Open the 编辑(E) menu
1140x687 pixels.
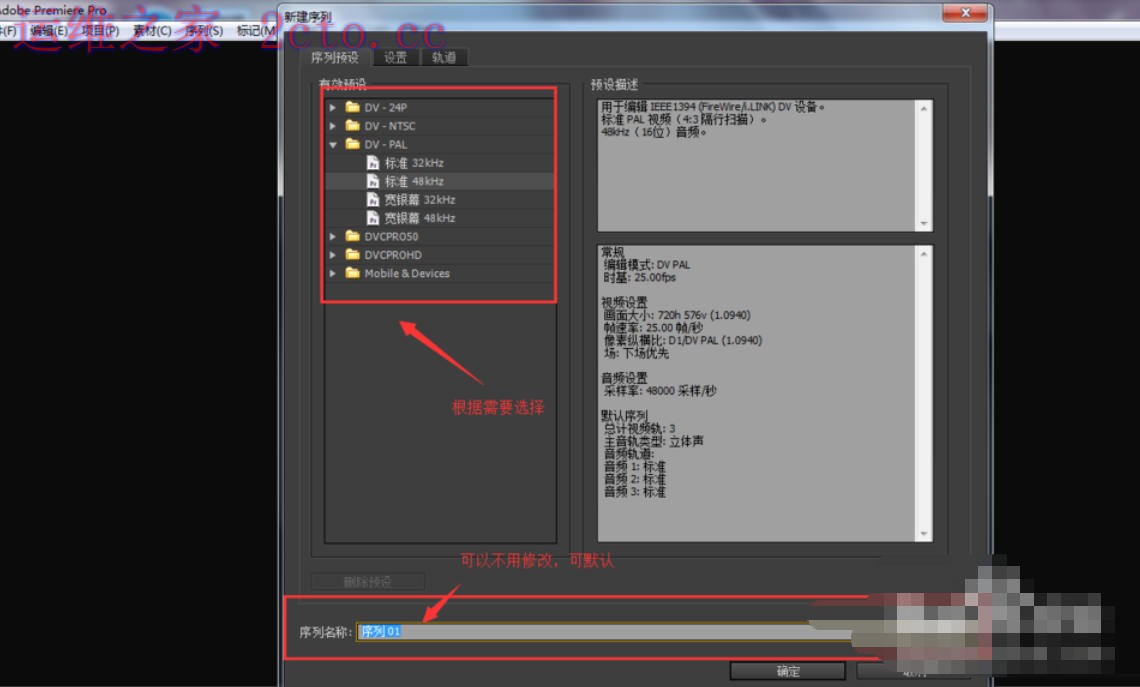49,31
